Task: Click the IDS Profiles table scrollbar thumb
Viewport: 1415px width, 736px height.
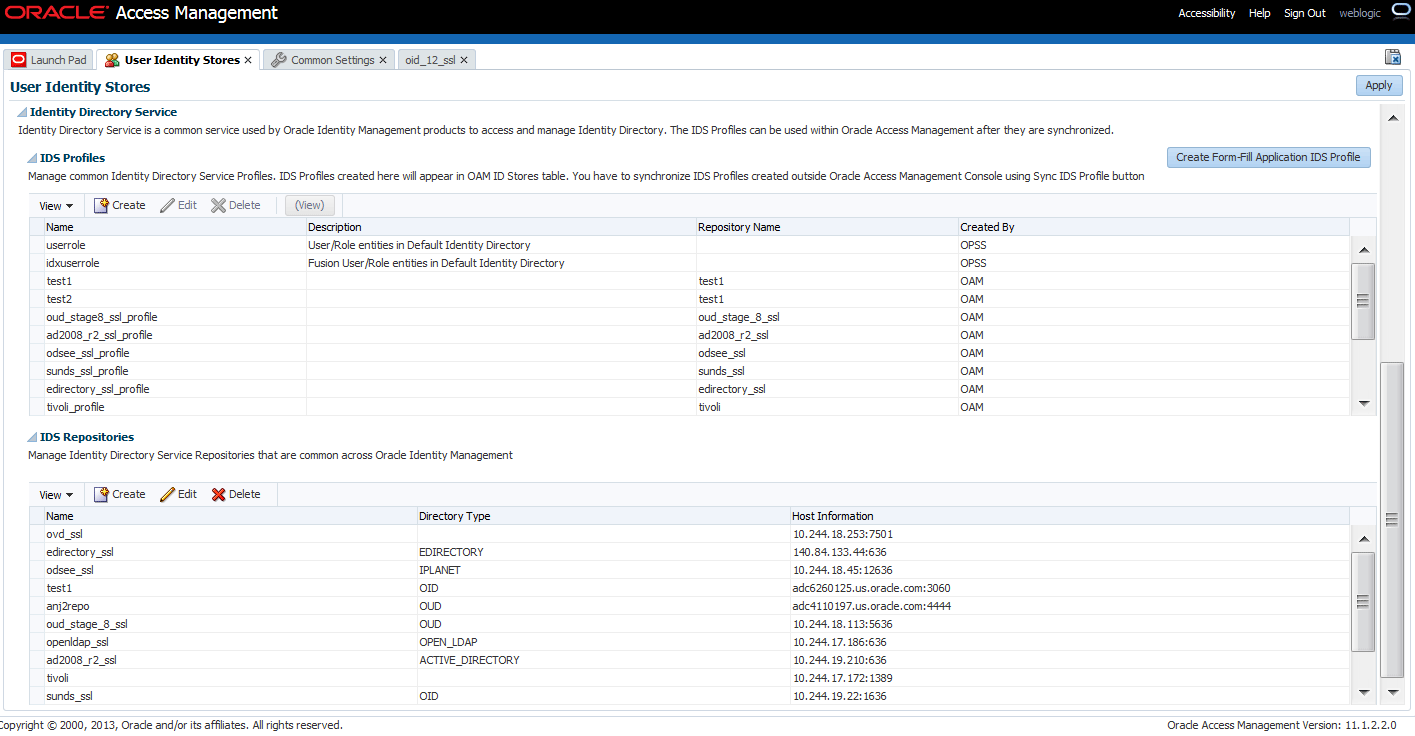Action: coord(1363,301)
